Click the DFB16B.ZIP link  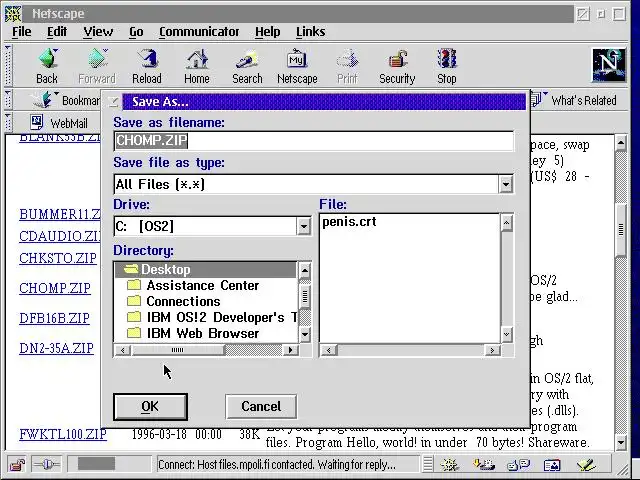point(54,318)
